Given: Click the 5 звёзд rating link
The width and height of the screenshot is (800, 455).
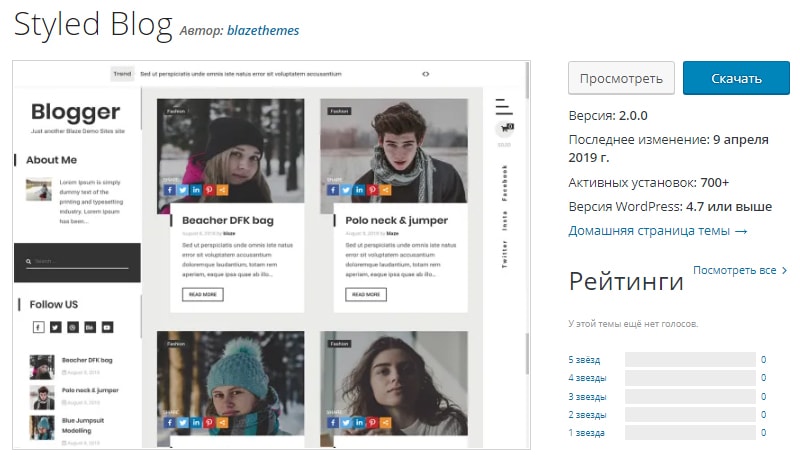Looking at the screenshot, I should click(x=584, y=360).
